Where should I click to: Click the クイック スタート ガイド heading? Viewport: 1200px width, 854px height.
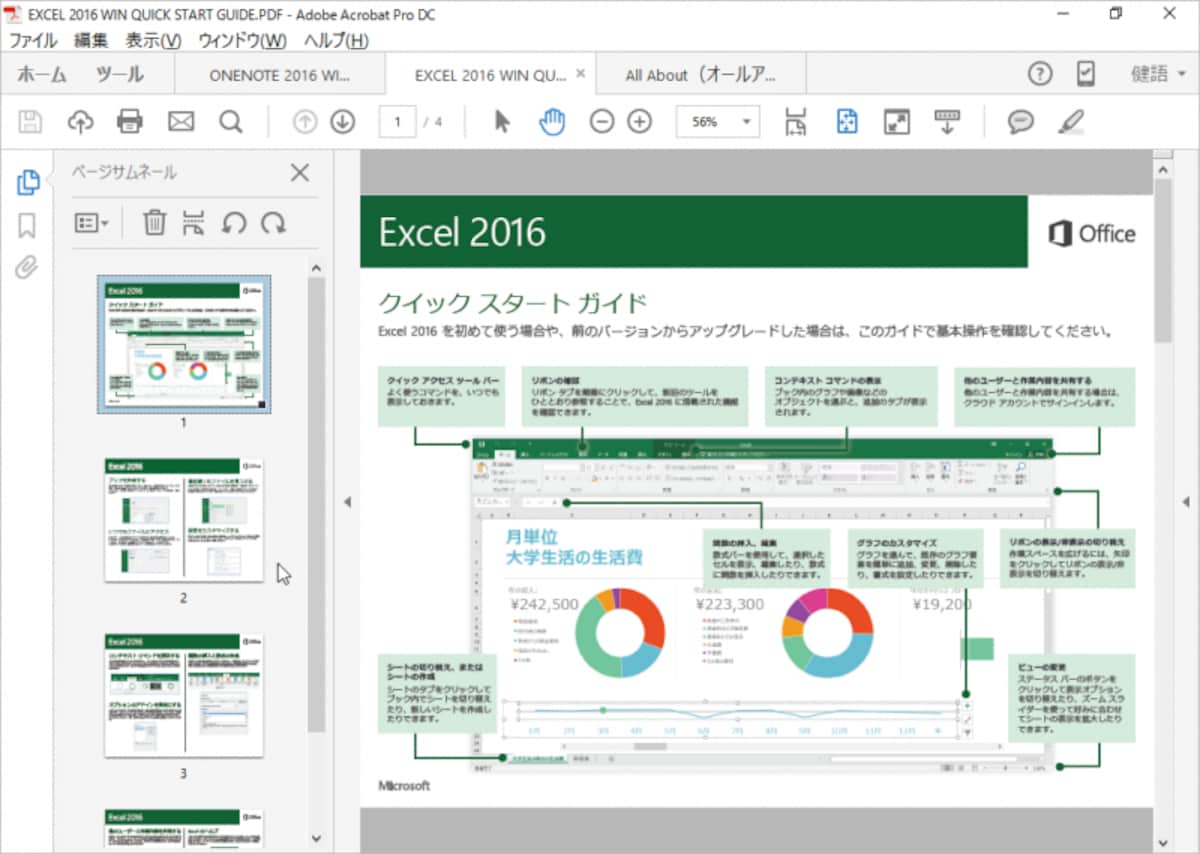click(512, 302)
